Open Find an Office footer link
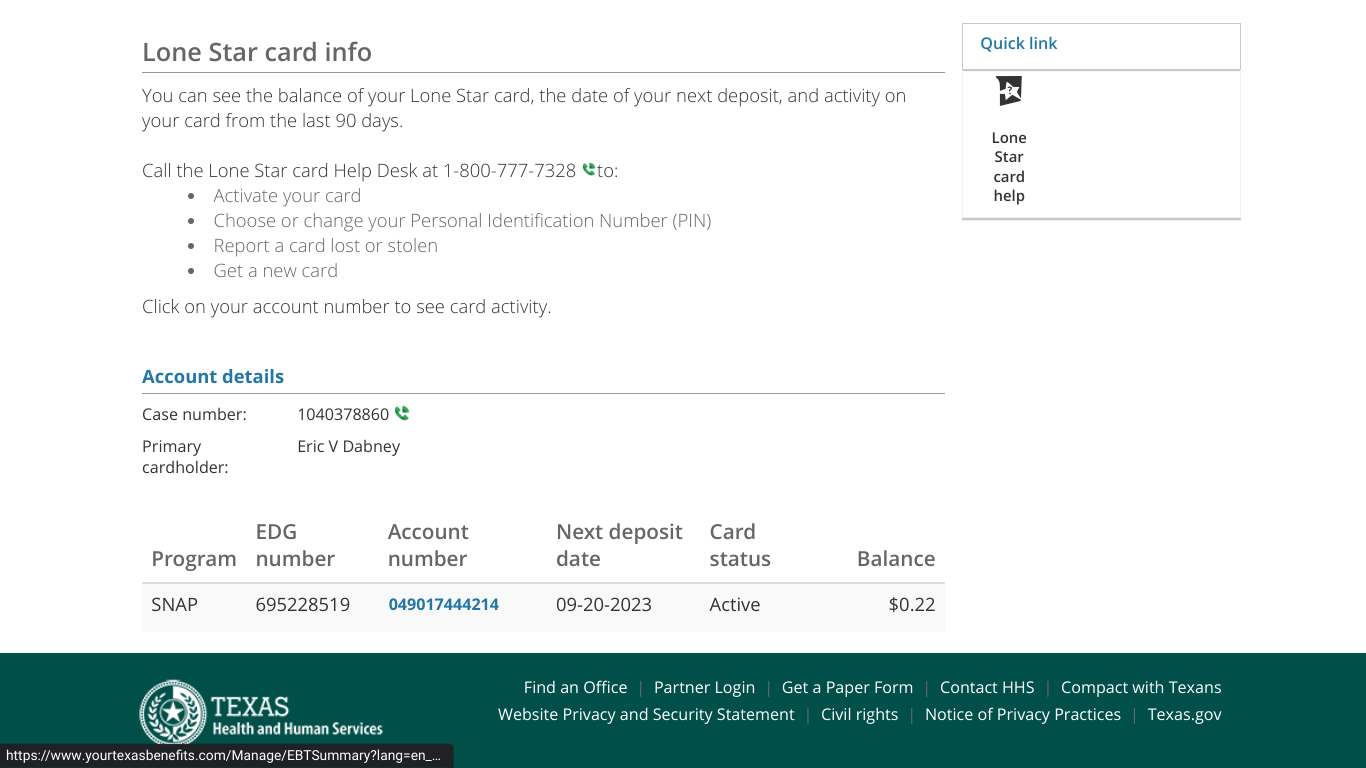 coord(576,687)
